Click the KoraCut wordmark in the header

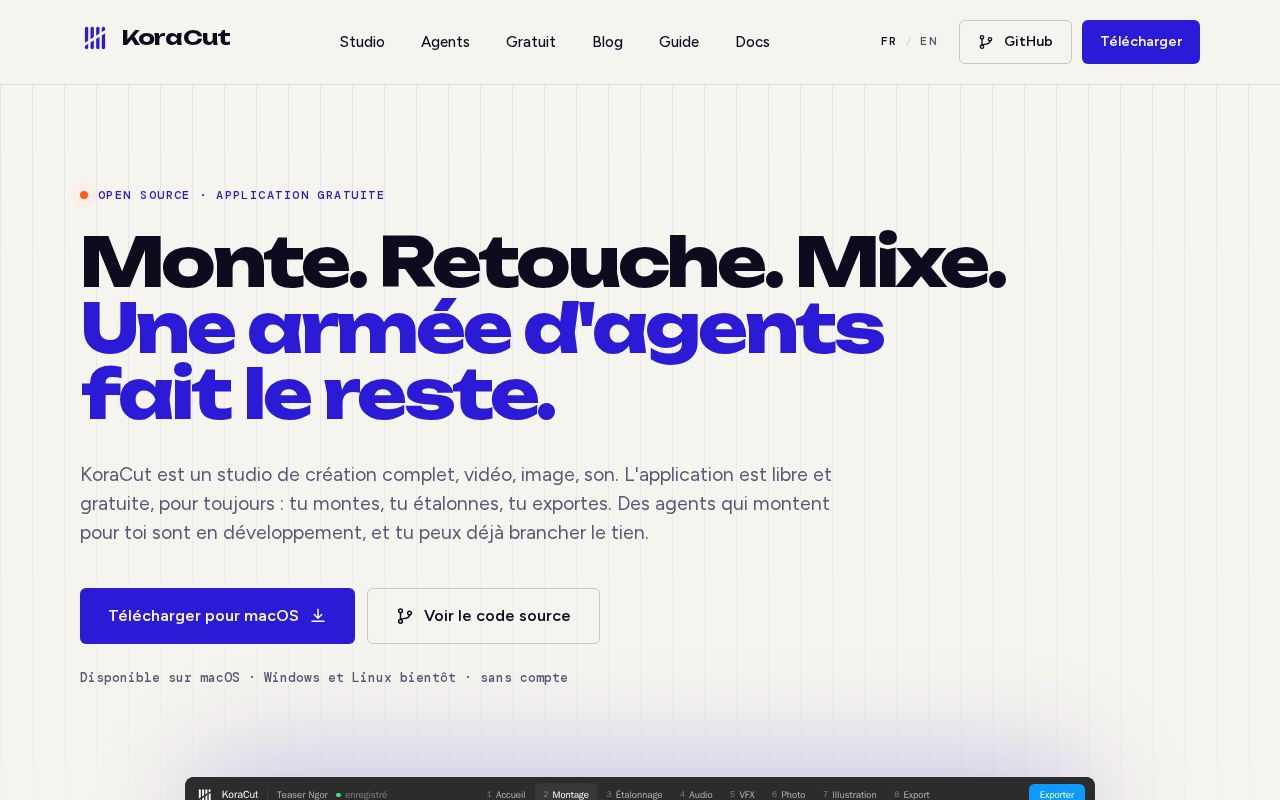click(x=176, y=38)
